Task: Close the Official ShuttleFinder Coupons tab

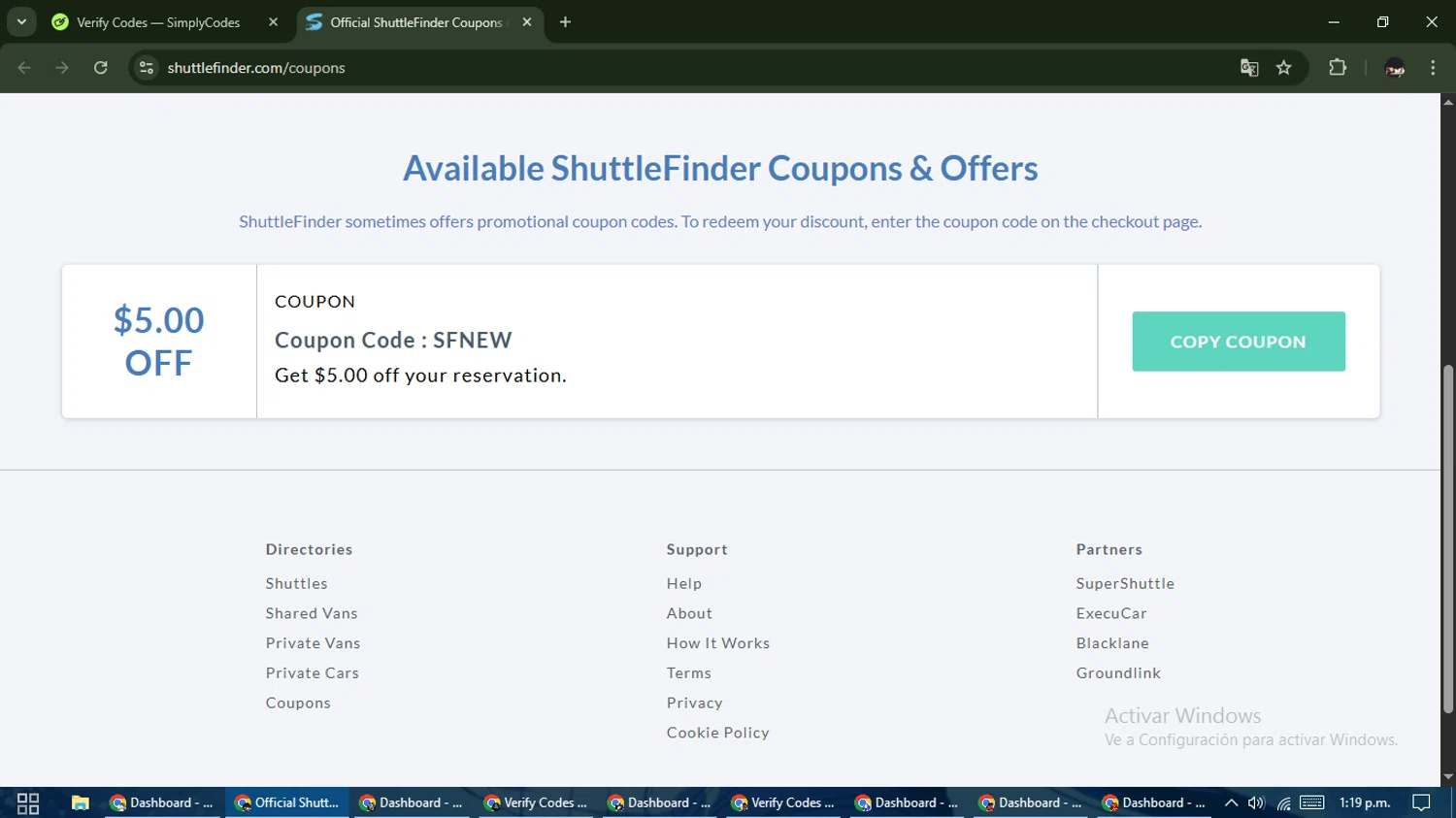Action: (527, 22)
